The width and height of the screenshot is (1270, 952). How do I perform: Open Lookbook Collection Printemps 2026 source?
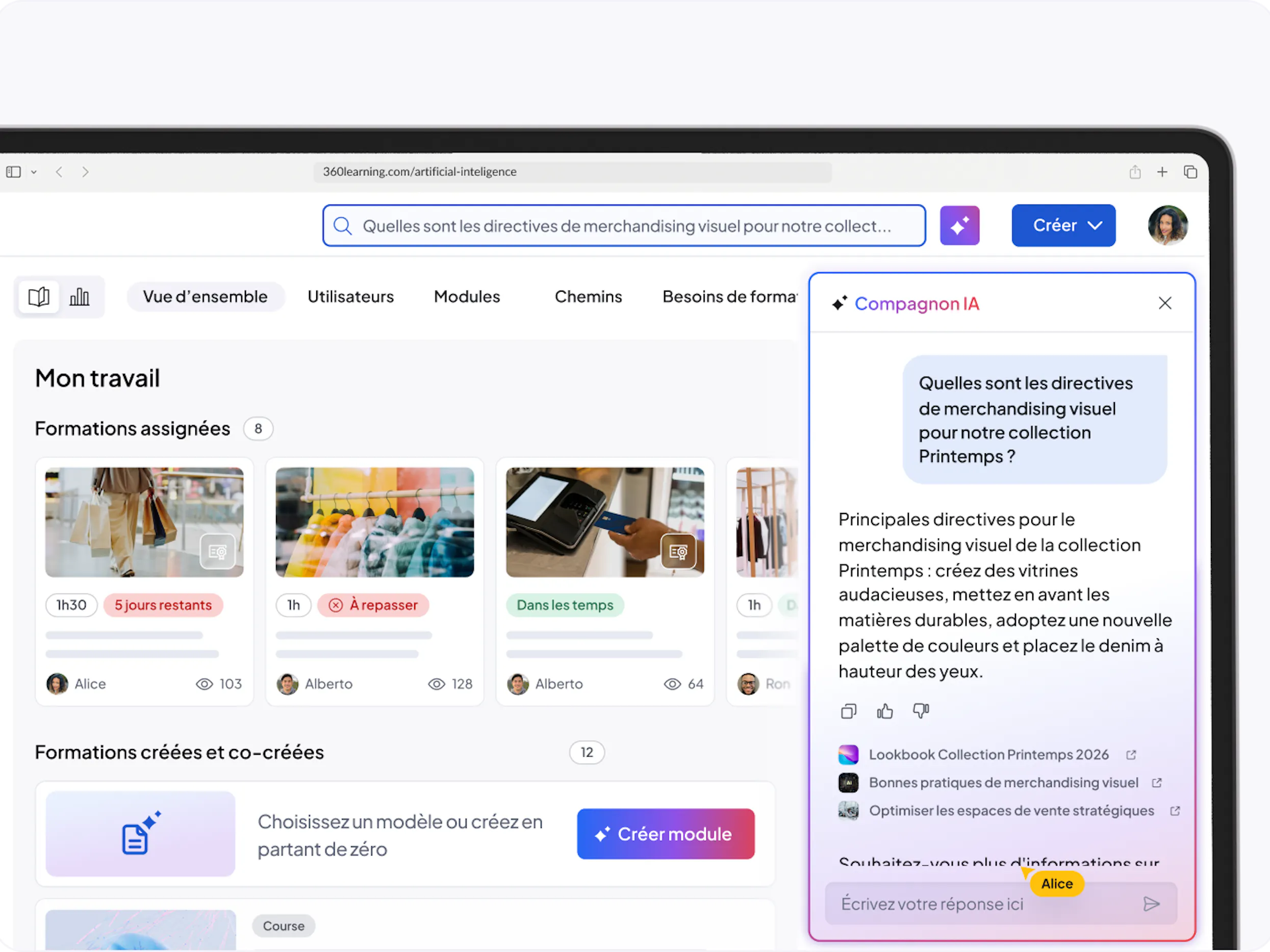click(x=988, y=755)
